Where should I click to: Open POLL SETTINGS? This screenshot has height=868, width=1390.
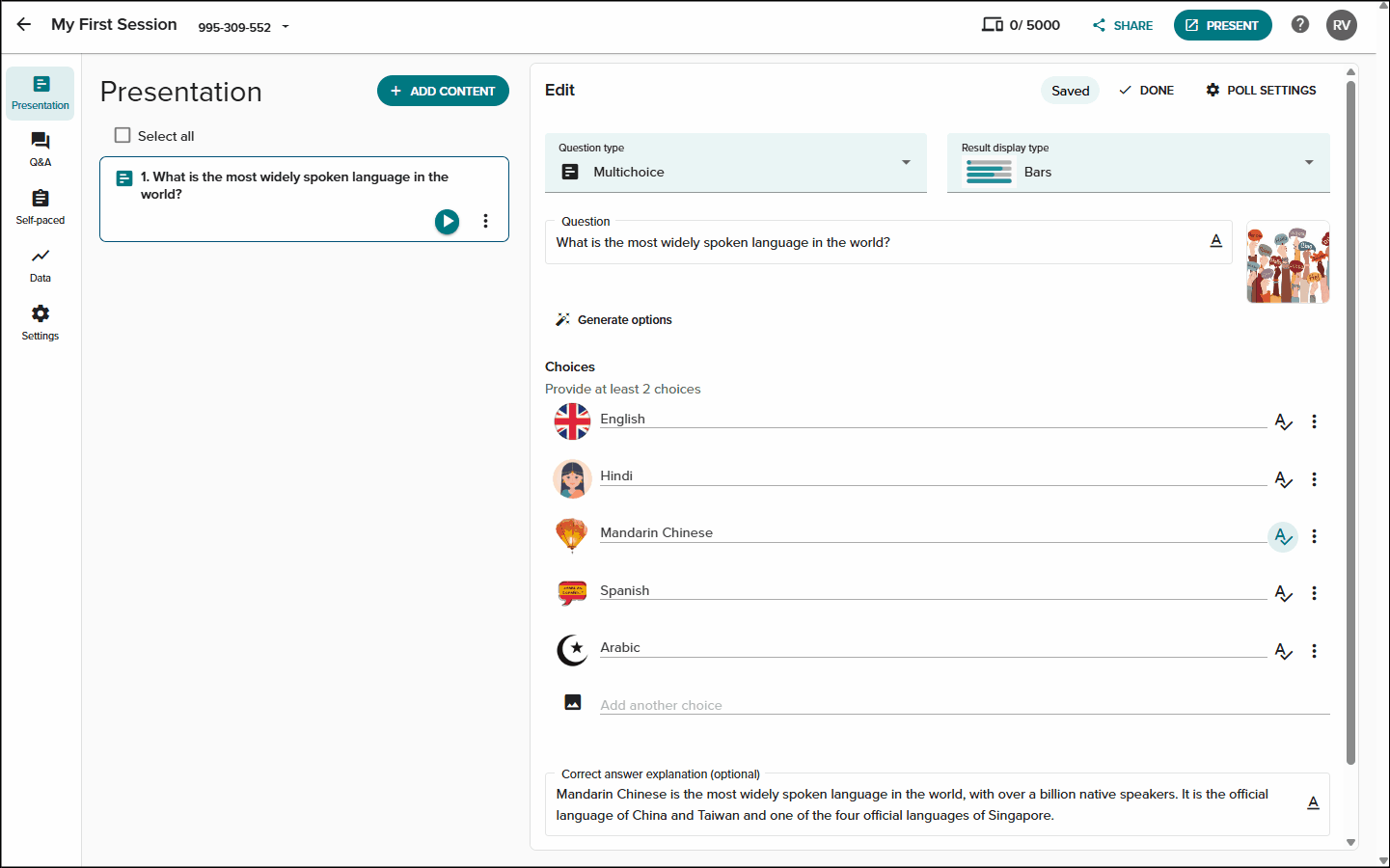[1261, 90]
